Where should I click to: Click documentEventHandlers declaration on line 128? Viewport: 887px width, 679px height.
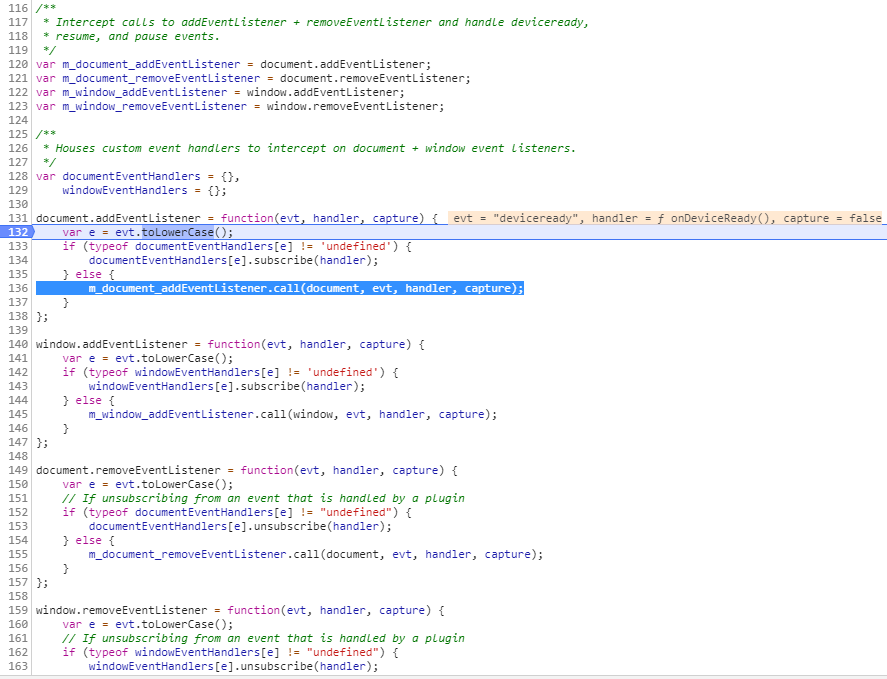[131, 176]
